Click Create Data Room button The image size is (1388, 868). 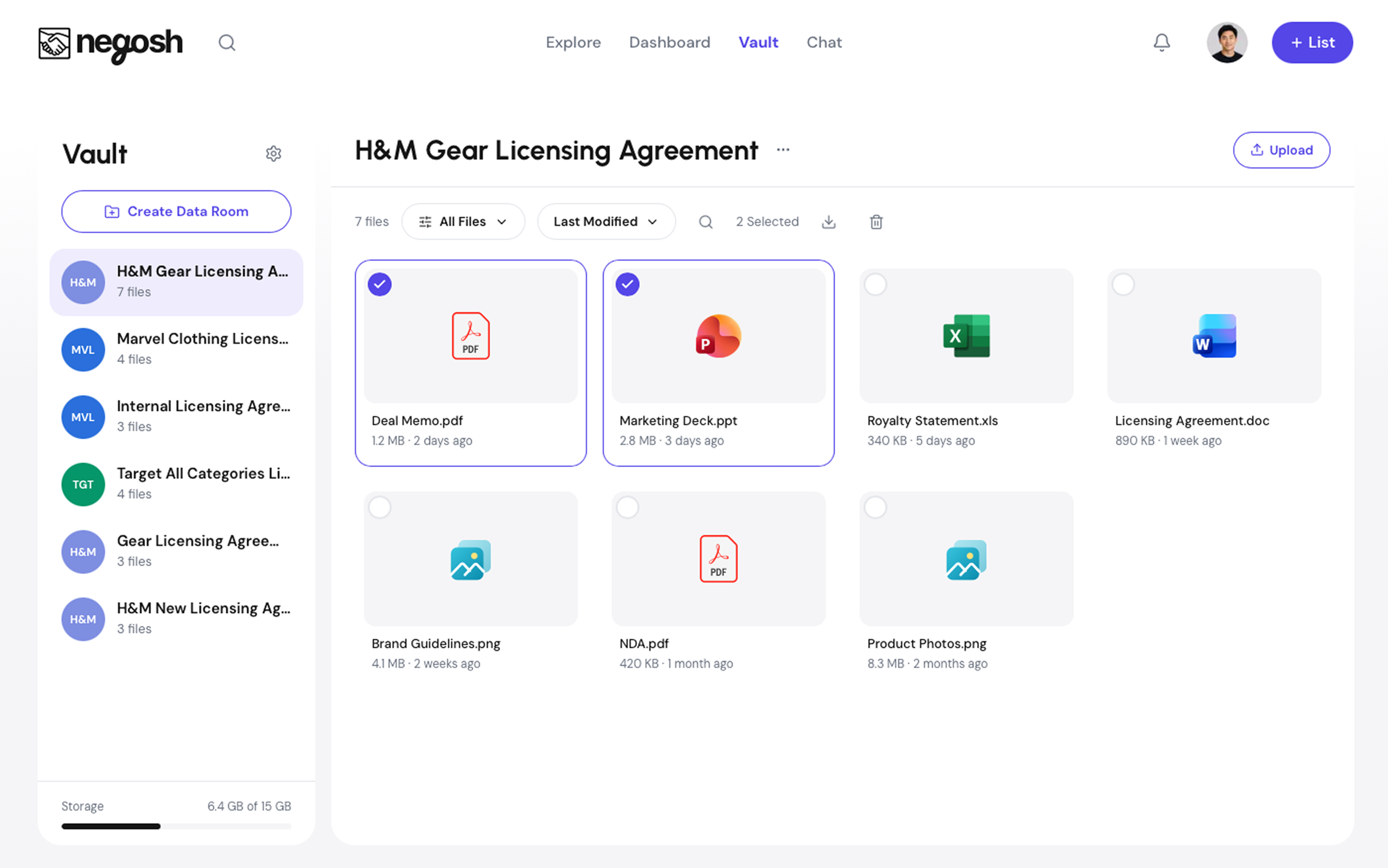176,211
